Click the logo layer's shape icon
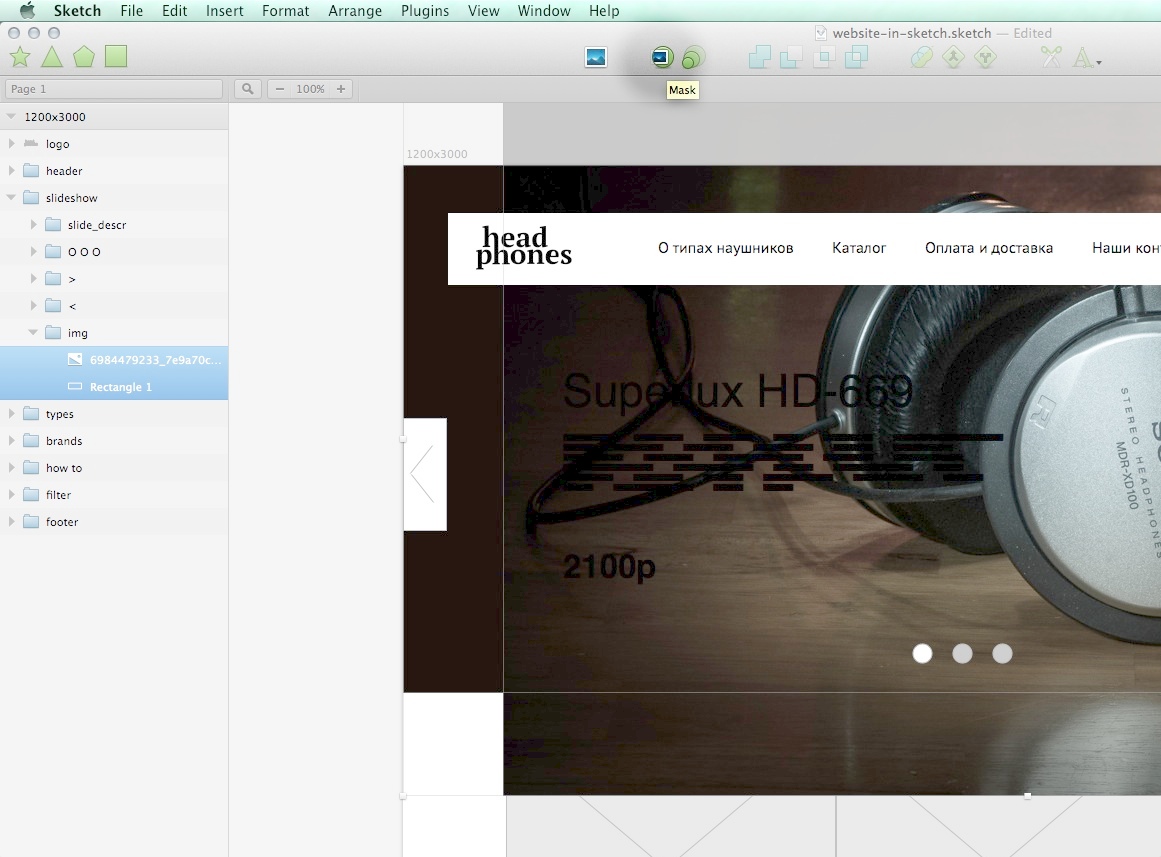Viewport: 1161px width, 857px height. coord(31,143)
